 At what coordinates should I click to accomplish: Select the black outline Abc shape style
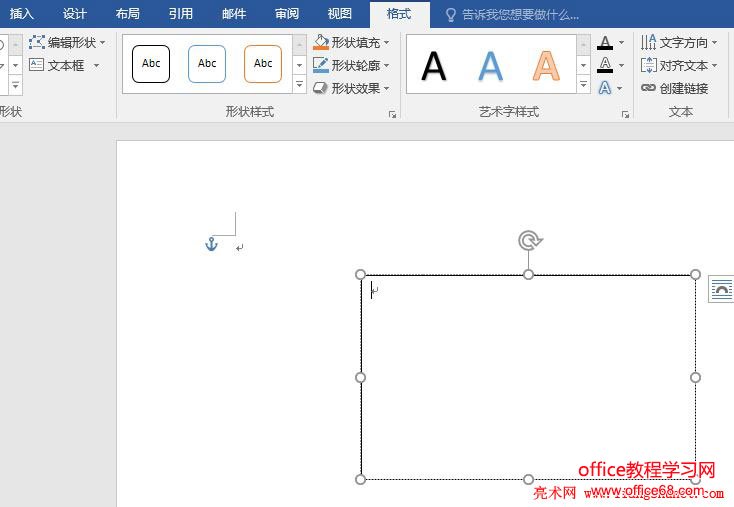151,64
